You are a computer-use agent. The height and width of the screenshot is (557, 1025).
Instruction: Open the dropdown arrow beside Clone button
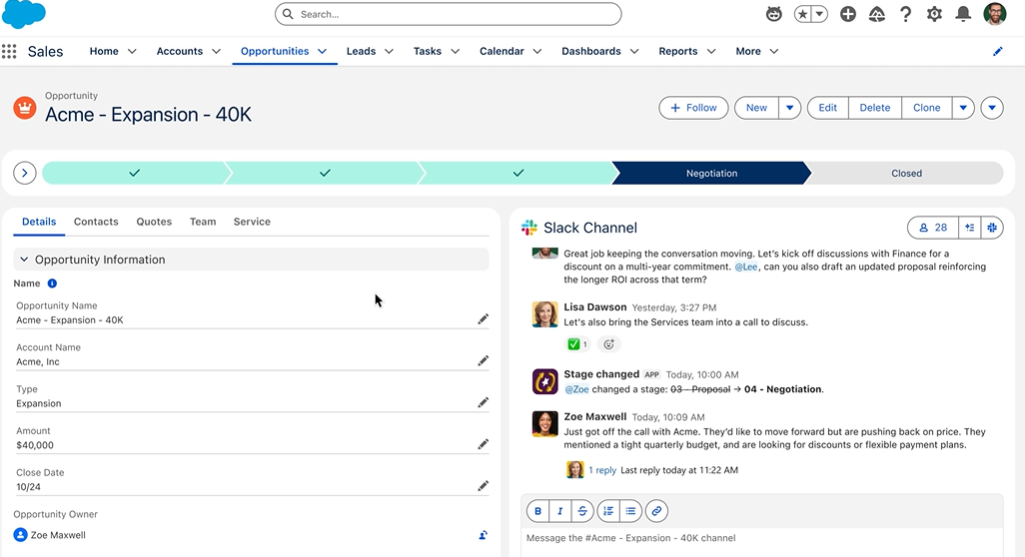click(x=963, y=108)
